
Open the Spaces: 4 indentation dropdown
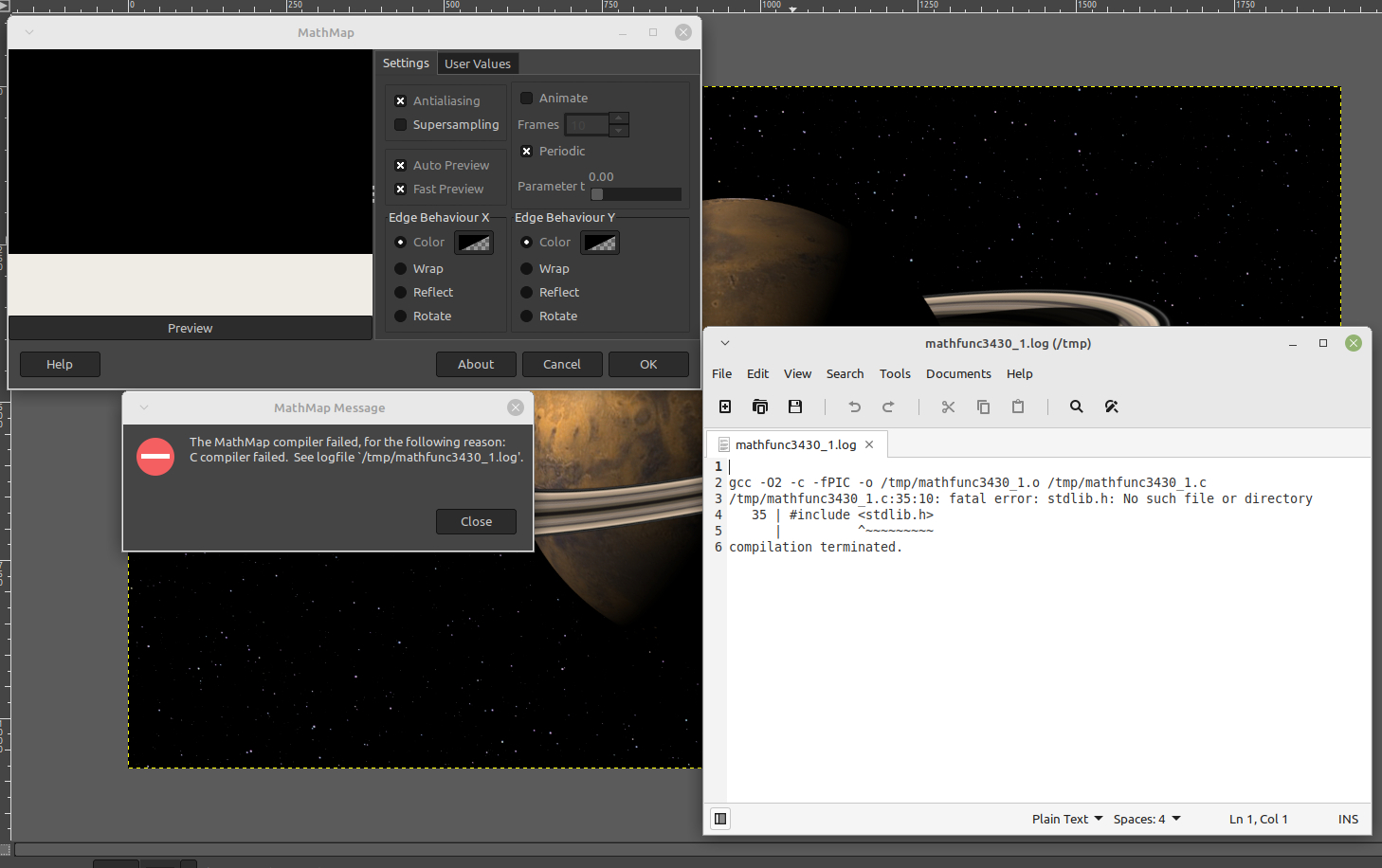[x=1147, y=819]
